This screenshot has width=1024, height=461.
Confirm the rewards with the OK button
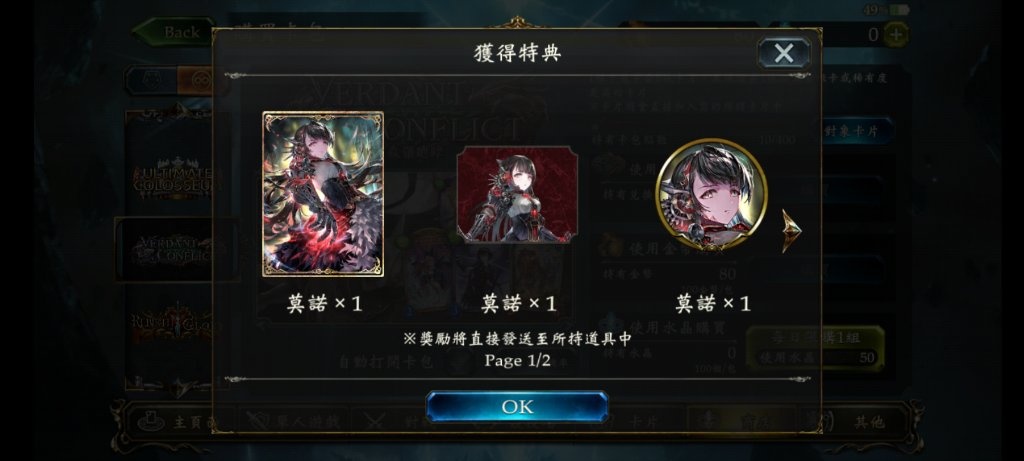coord(517,407)
